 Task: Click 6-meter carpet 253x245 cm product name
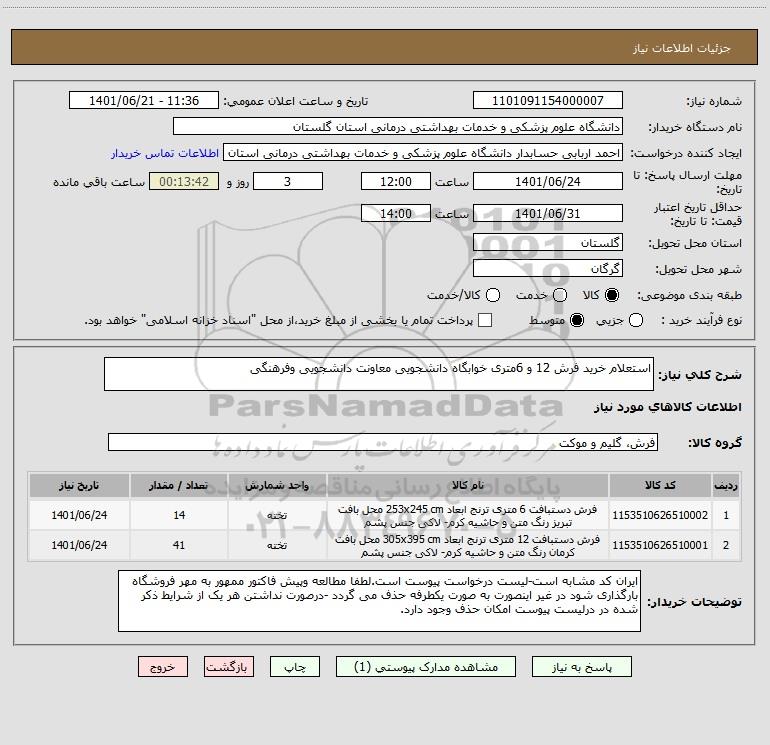point(468,516)
